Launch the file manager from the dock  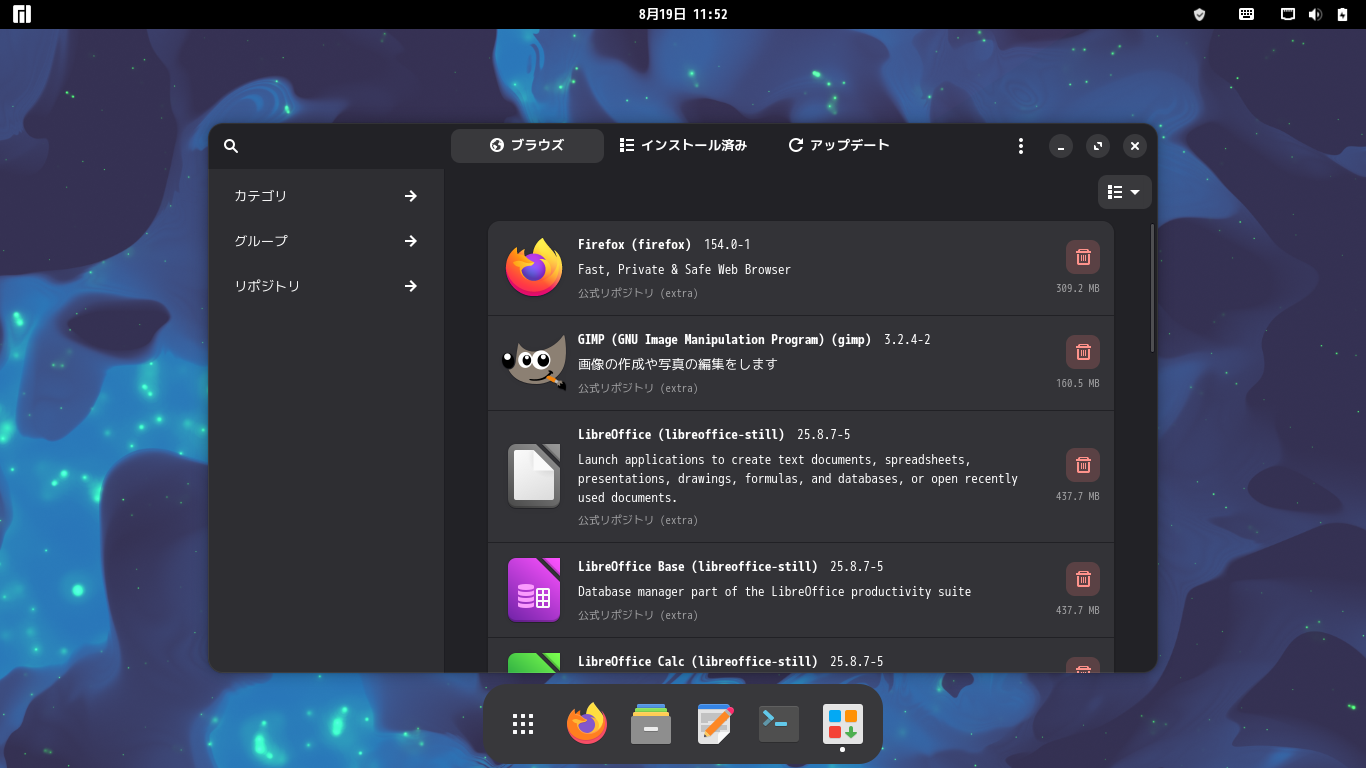coord(651,724)
